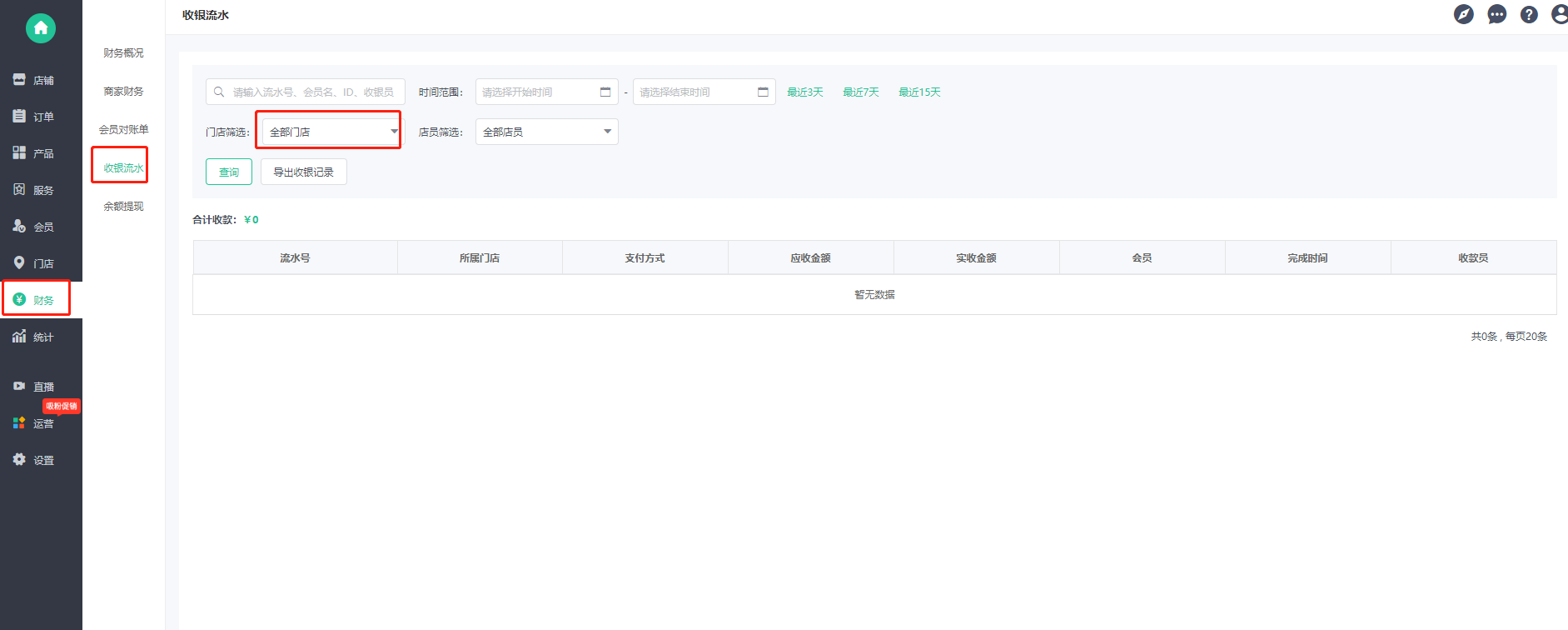
Task: Click the 店铺 store sidebar icon
Action: (19, 80)
